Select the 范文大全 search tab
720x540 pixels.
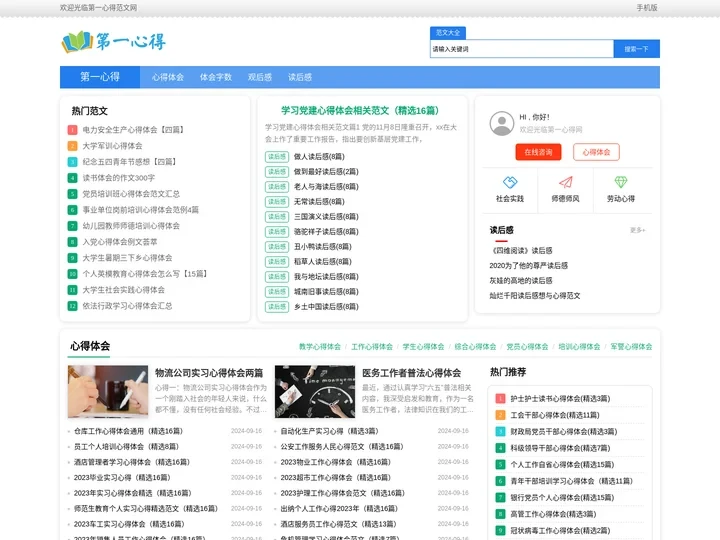[x=448, y=33]
